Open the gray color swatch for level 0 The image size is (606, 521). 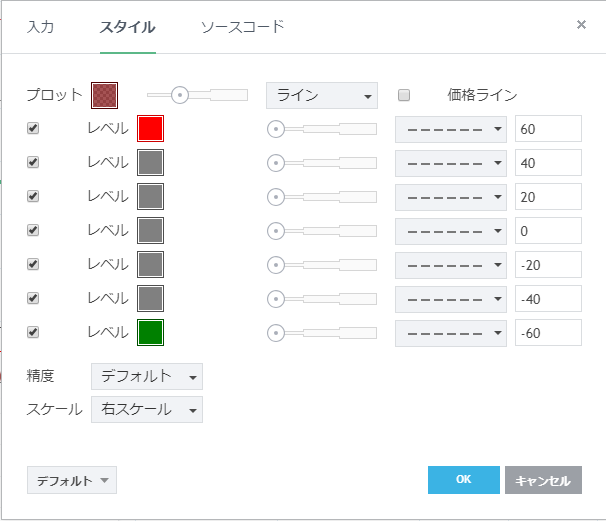click(x=150, y=231)
